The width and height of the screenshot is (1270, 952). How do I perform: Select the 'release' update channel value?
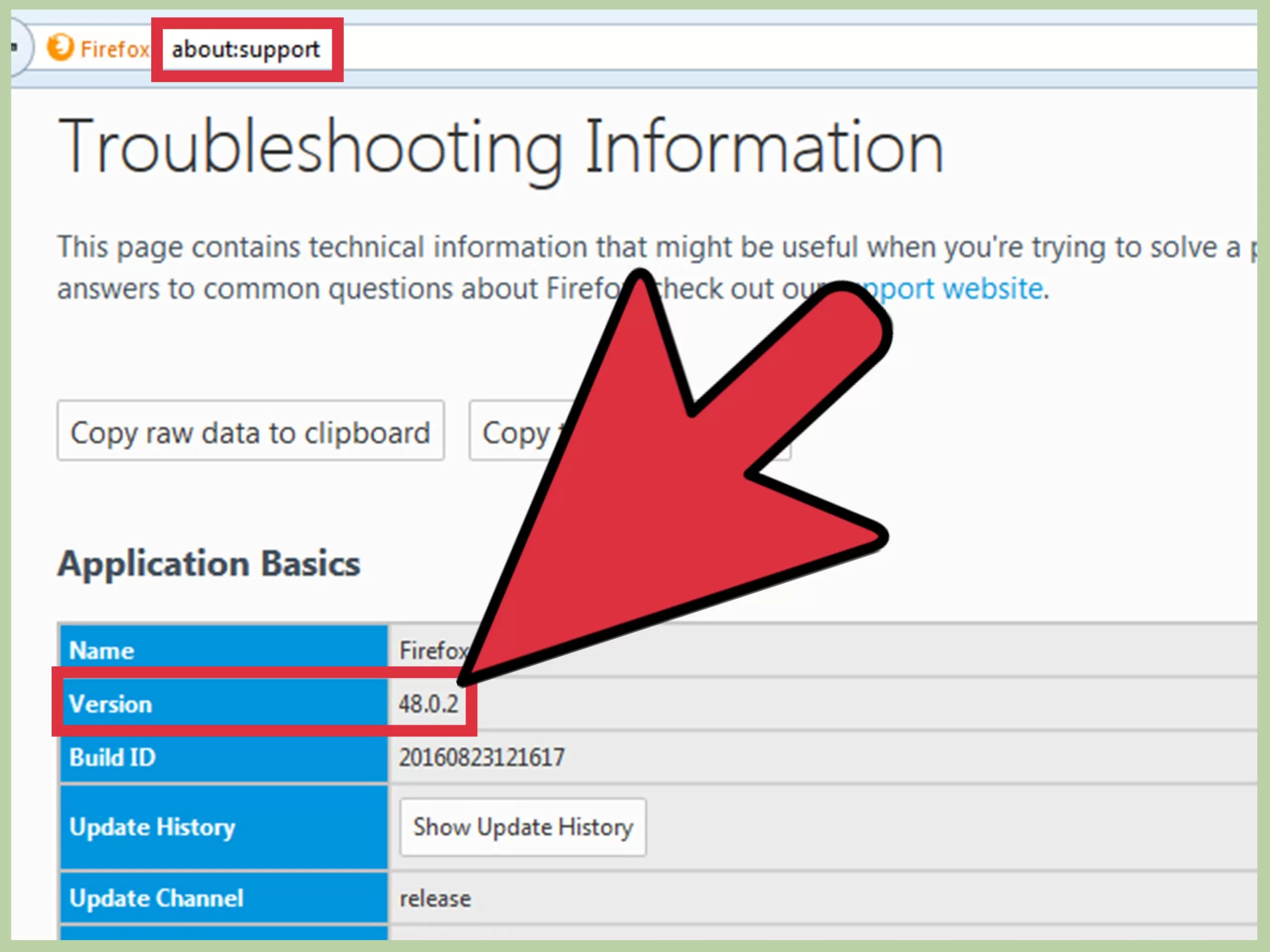(435, 898)
